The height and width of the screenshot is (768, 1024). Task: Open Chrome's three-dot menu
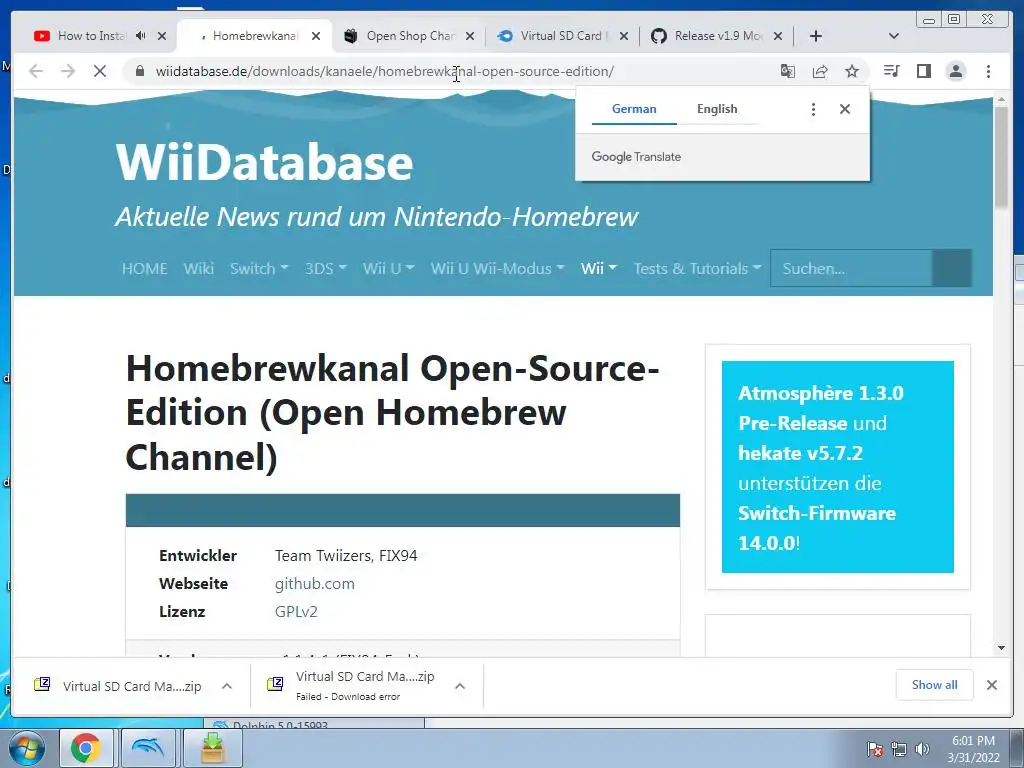[988, 71]
